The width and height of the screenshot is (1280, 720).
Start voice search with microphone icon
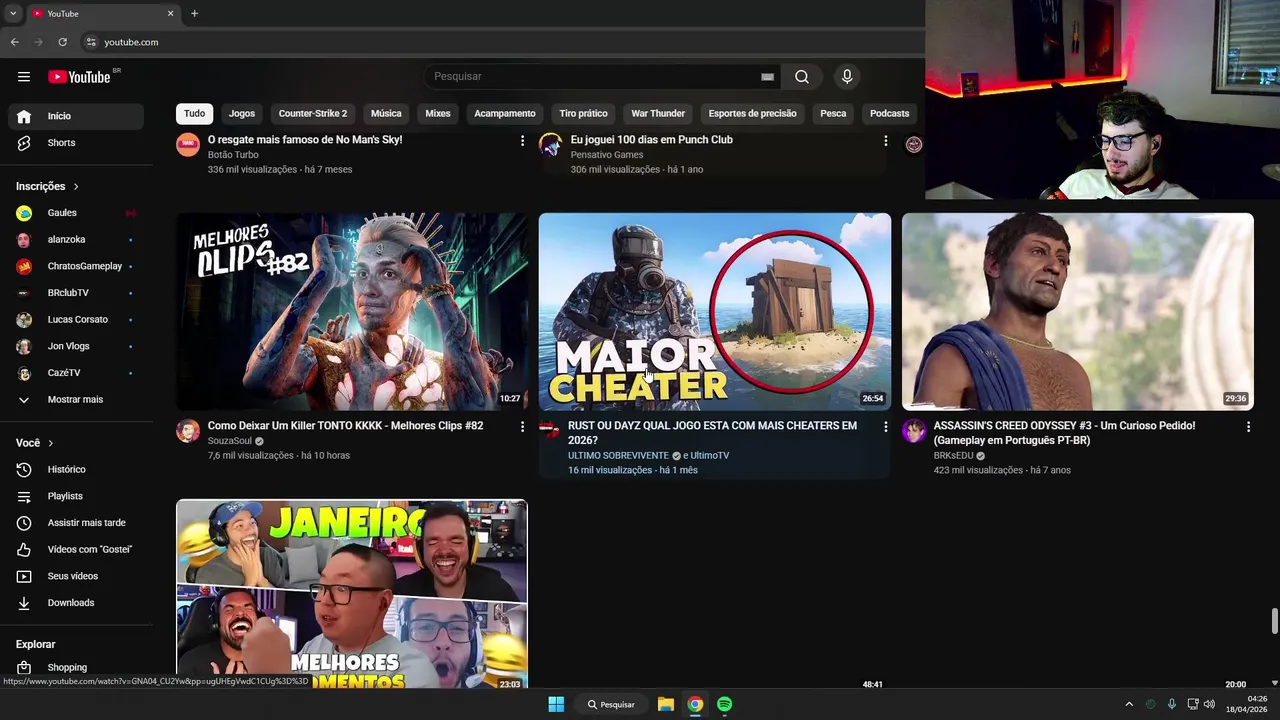pos(847,77)
